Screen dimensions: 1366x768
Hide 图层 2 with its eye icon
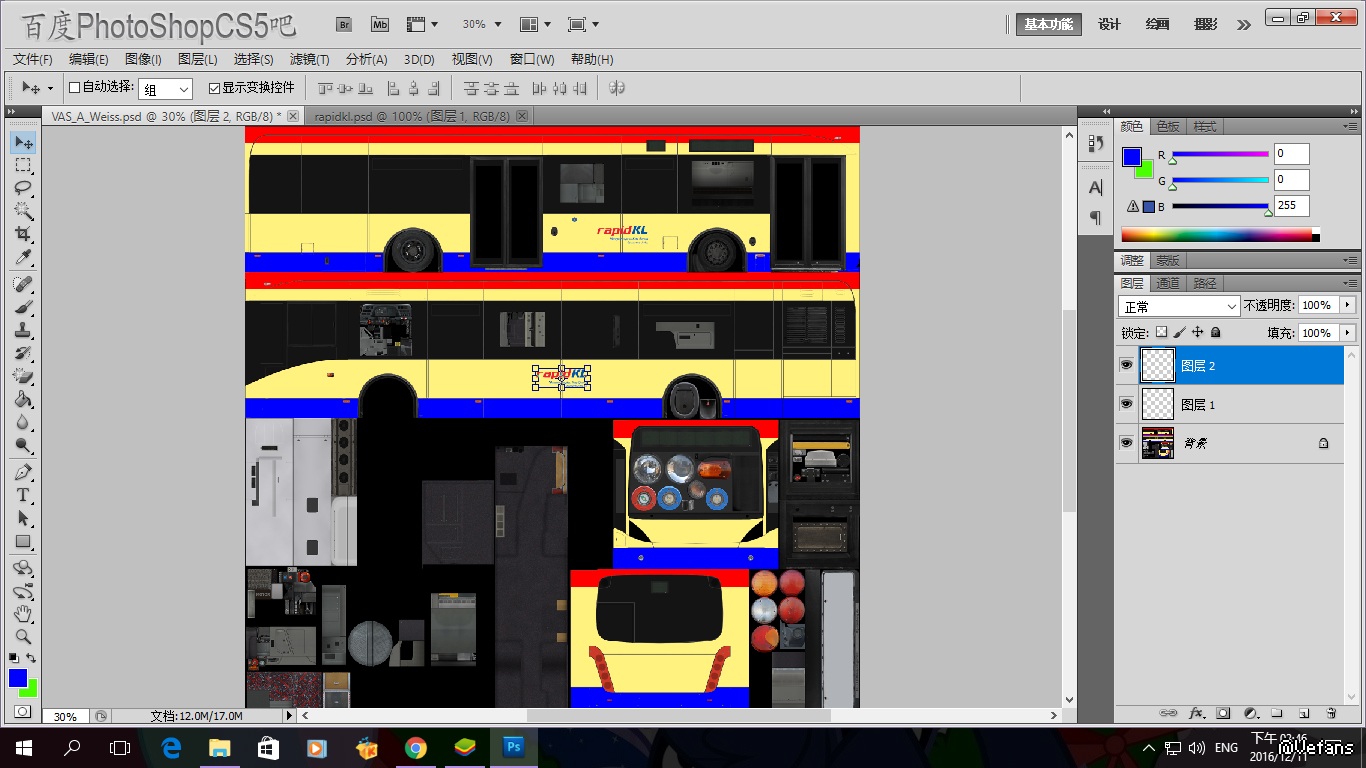pyautogui.click(x=1127, y=366)
